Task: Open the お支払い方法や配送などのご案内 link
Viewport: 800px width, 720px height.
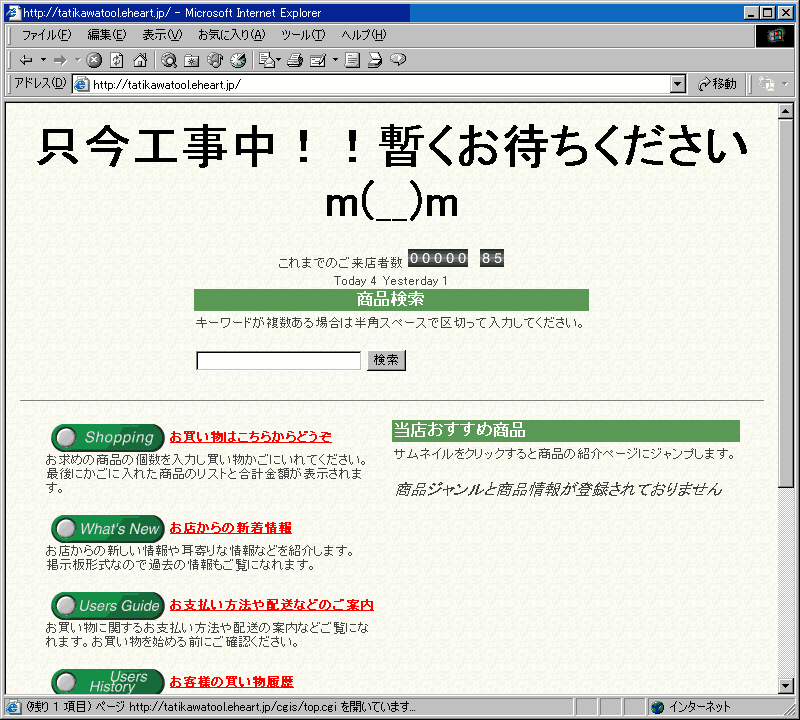Action: [x=271, y=605]
